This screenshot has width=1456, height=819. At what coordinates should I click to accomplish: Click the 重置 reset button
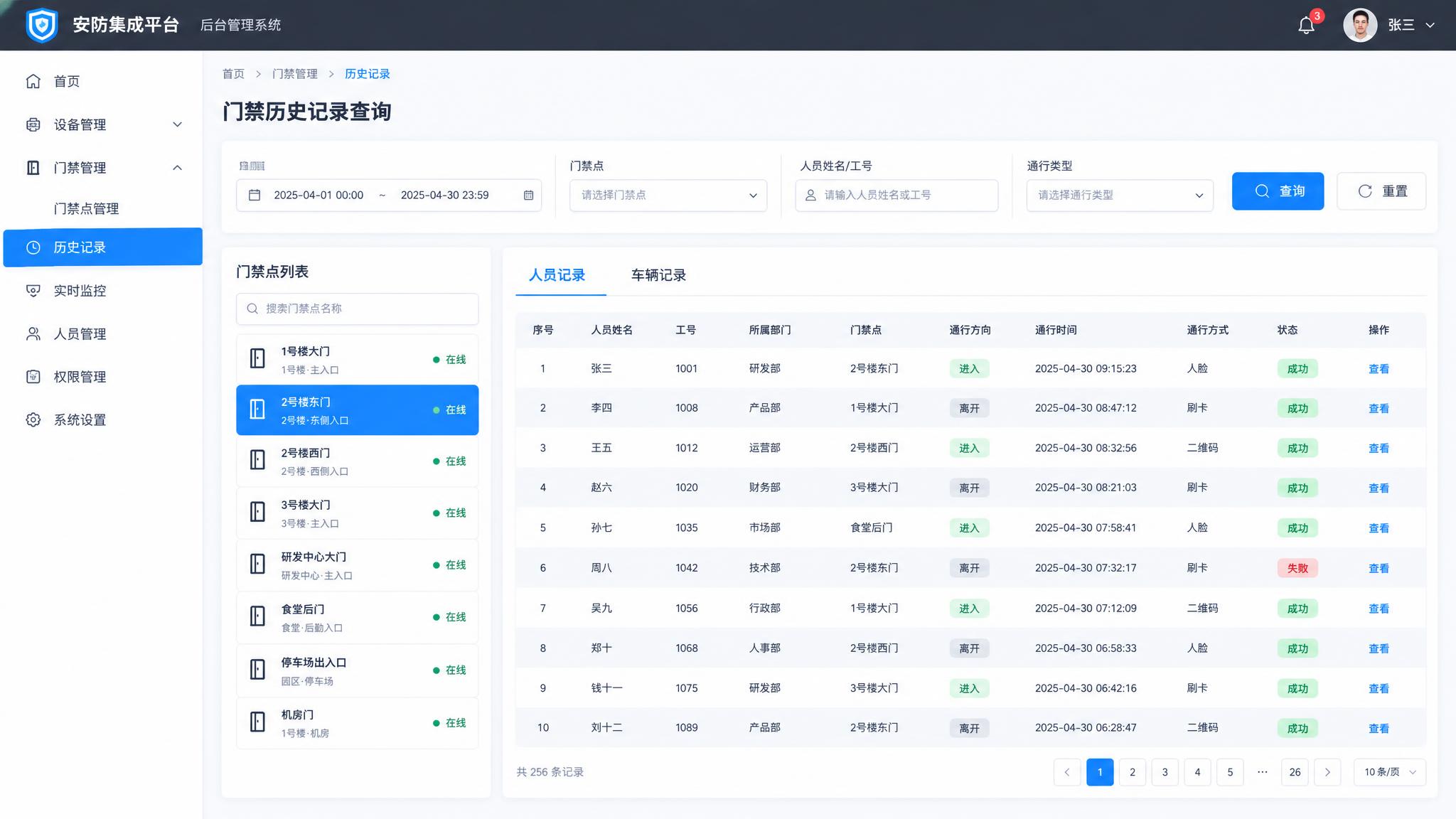pos(1381,191)
